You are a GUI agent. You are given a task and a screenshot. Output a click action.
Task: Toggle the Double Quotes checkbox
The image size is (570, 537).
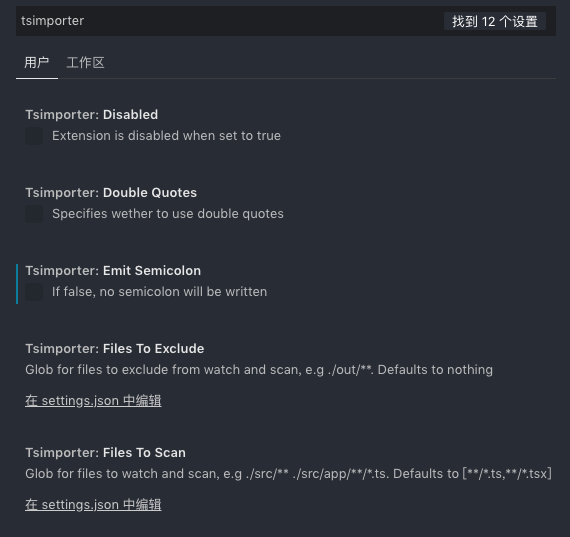[34, 214]
